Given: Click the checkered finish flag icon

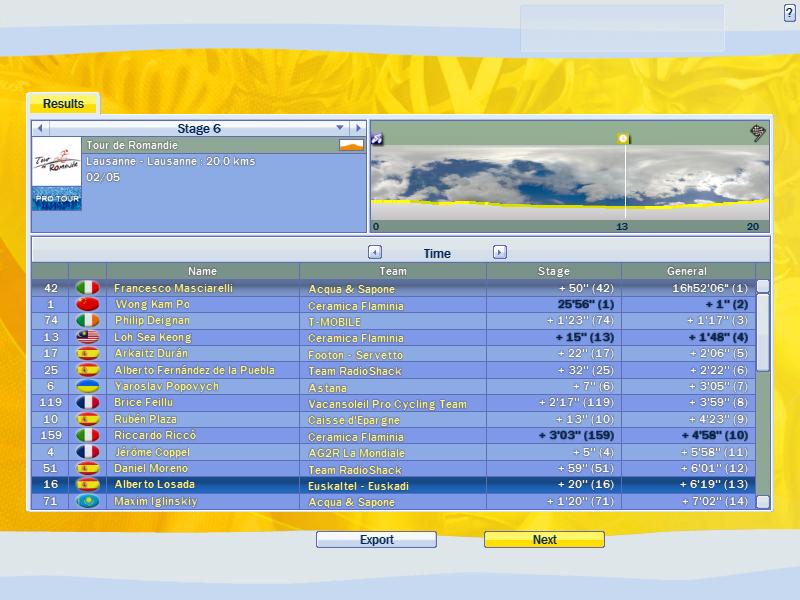Looking at the screenshot, I should pyautogui.click(x=758, y=132).
